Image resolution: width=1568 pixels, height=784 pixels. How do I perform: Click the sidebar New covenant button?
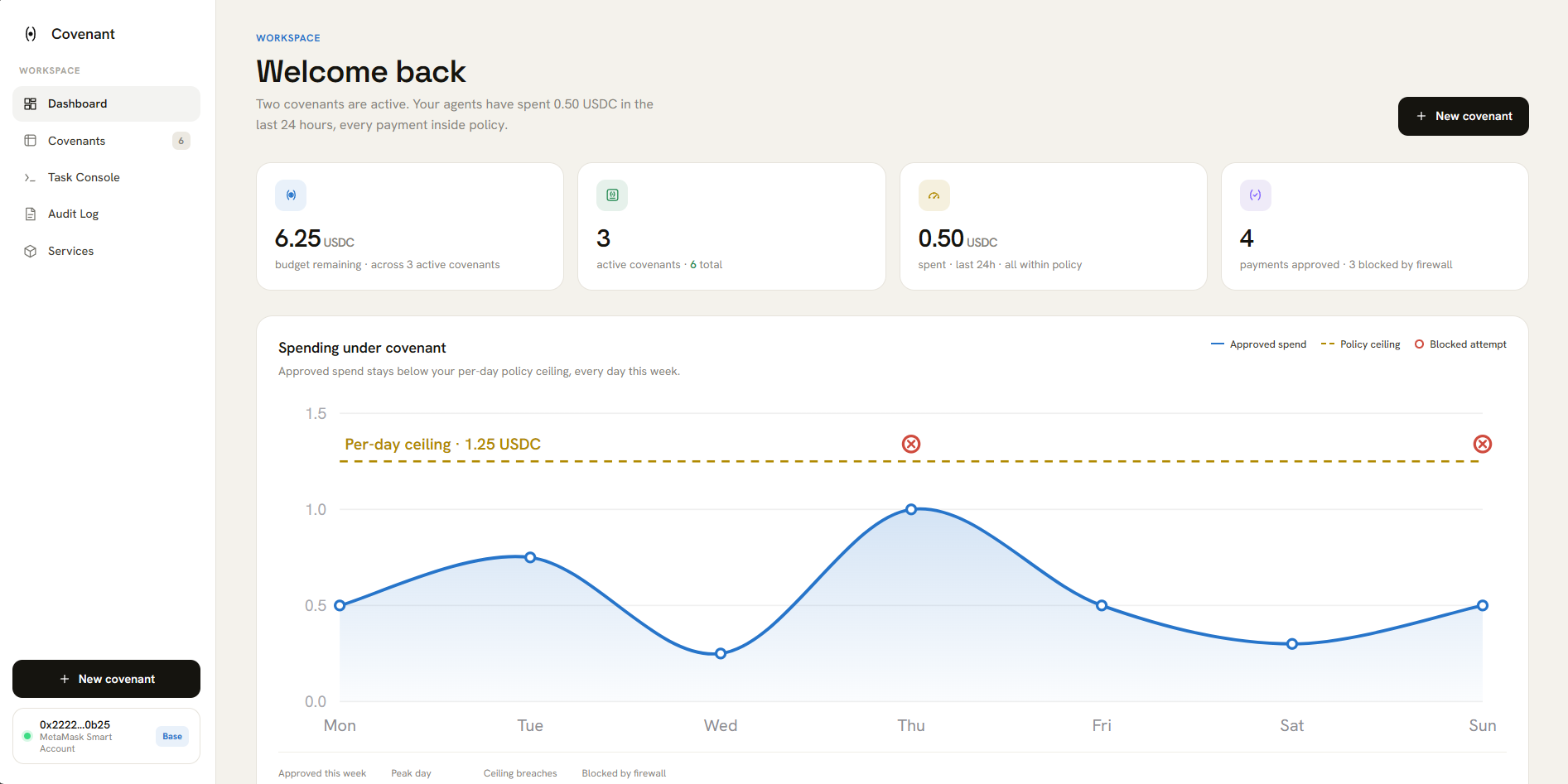[106, 679]
